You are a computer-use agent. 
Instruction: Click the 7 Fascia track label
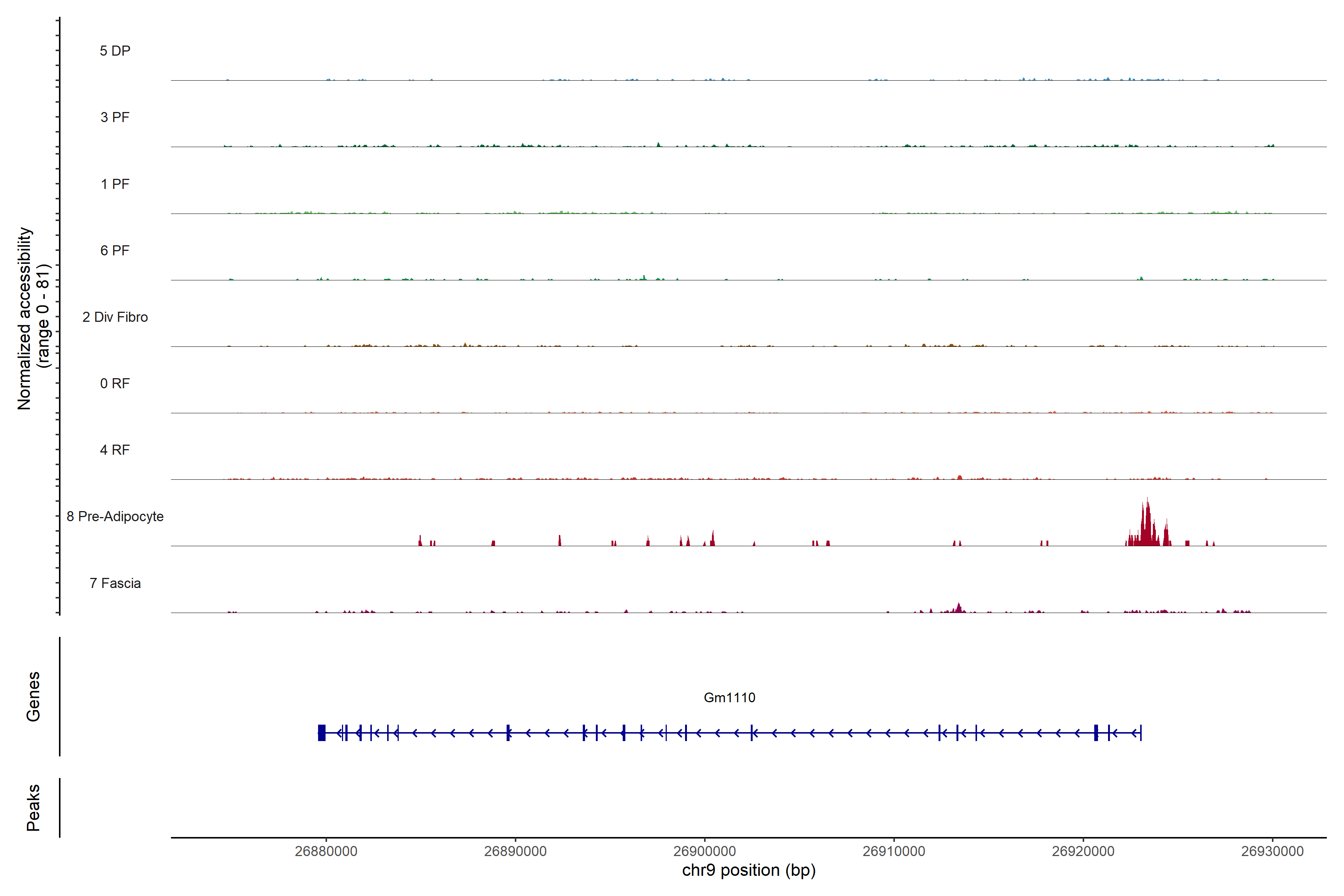[115, 583]
